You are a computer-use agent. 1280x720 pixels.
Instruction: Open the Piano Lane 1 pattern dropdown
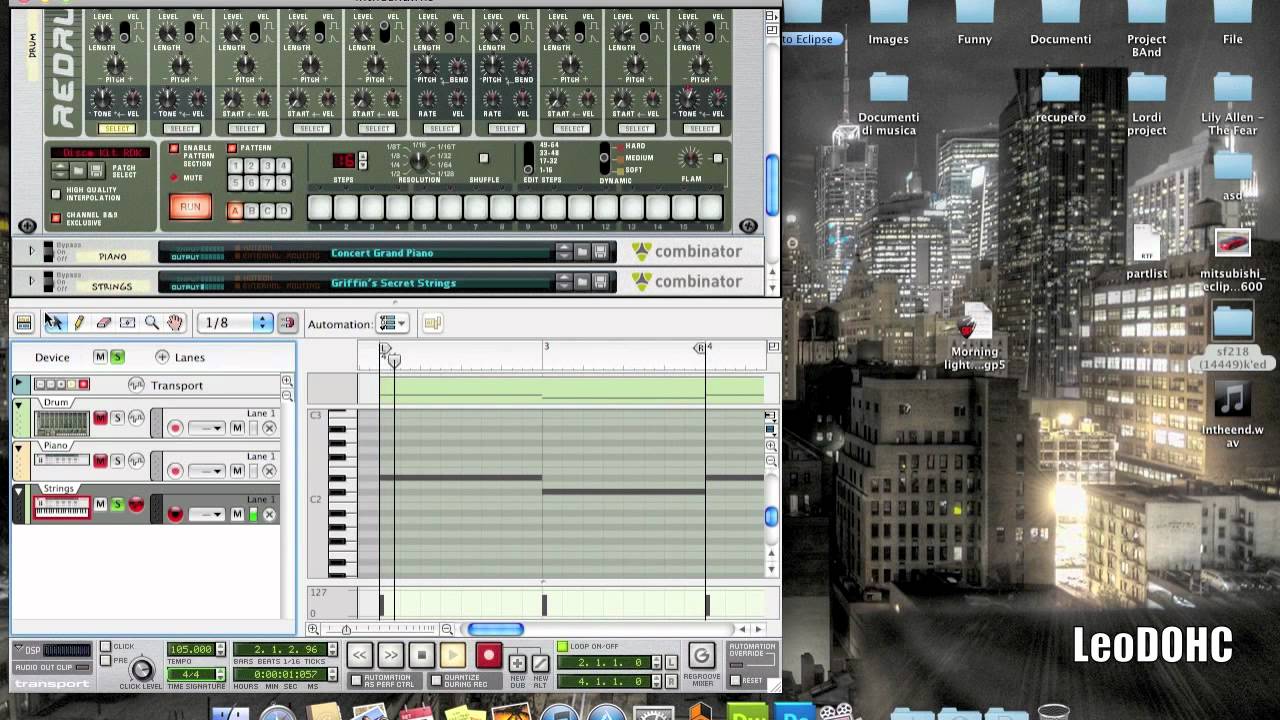[x=206, y=471]
